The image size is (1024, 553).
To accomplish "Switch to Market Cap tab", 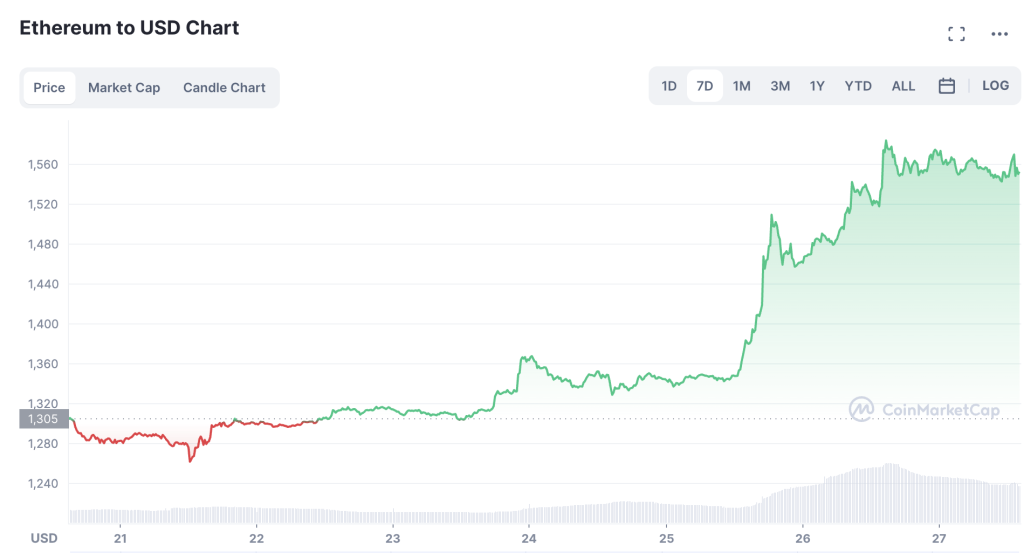I will (124, 87).
